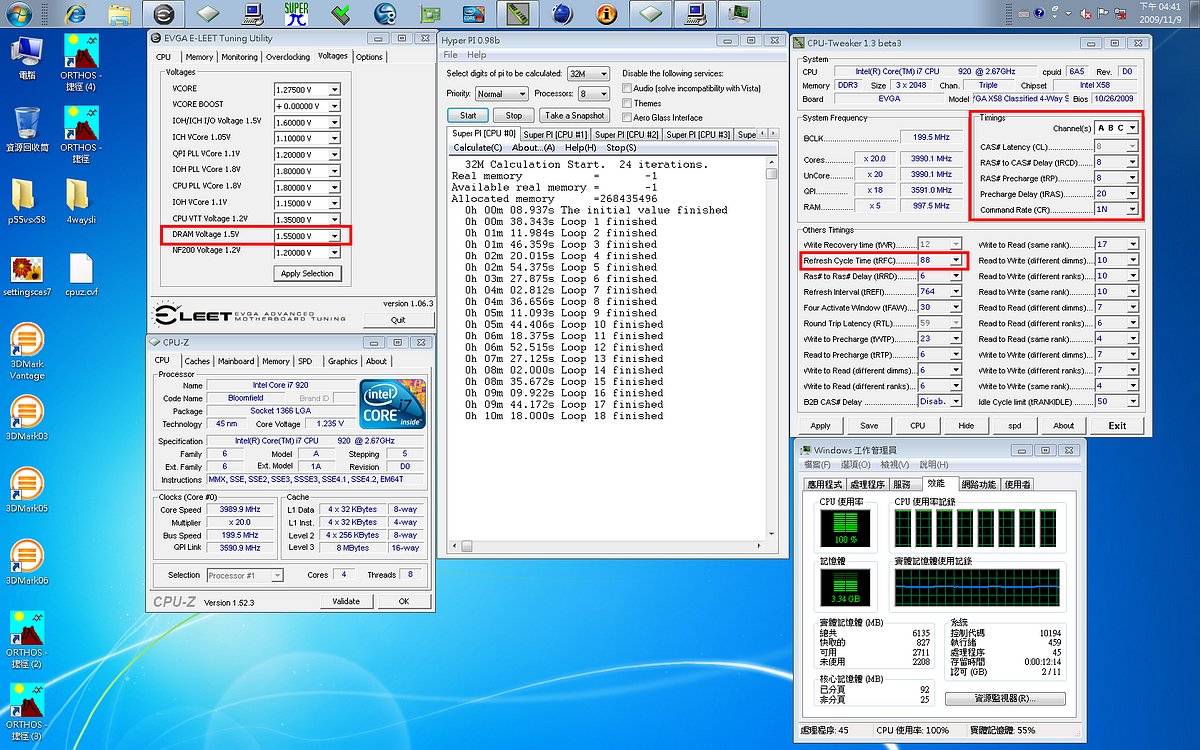Open the Resource Monitor button in Task Manager

1005,698
